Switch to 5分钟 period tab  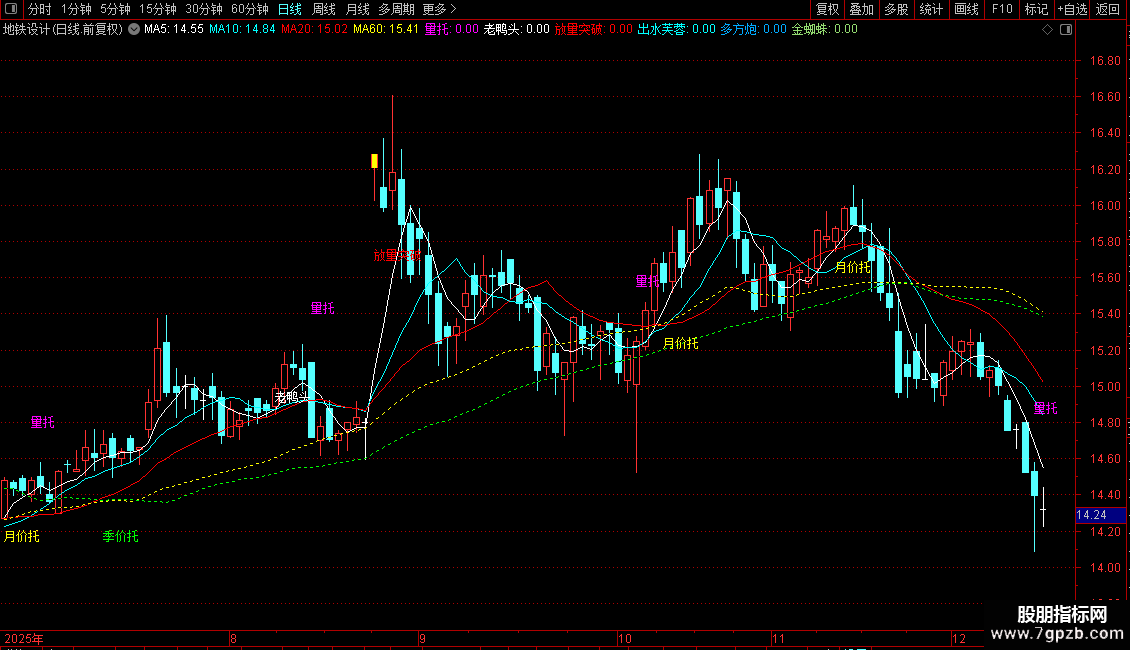tap(115, 9)
